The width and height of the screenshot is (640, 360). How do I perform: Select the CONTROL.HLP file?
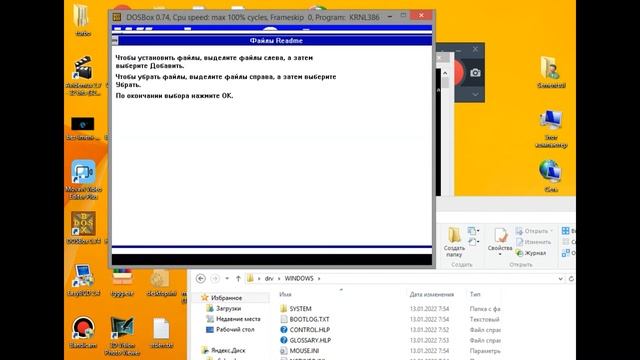(305, 329)
